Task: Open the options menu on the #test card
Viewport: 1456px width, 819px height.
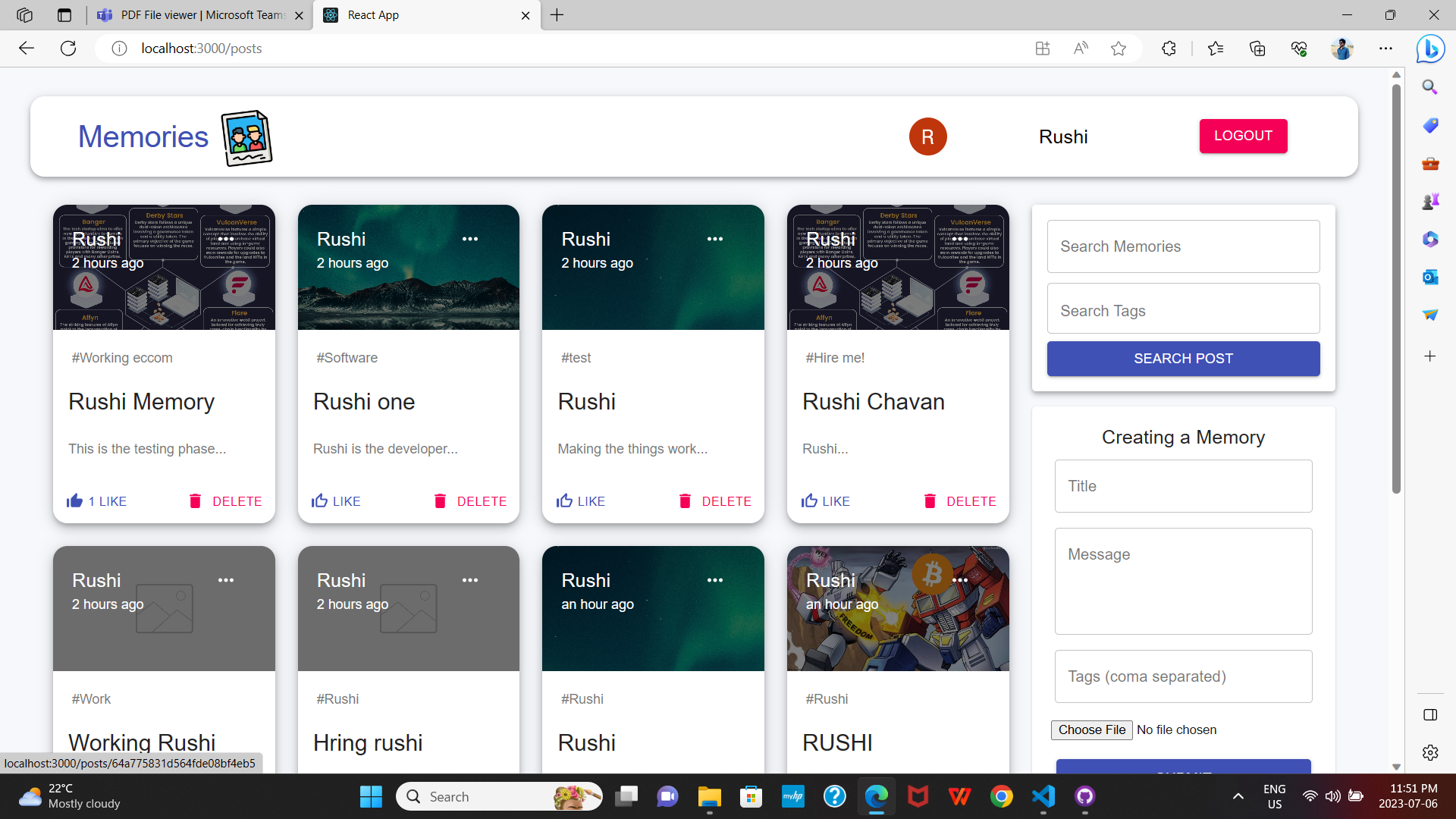Action: [715, 238]
